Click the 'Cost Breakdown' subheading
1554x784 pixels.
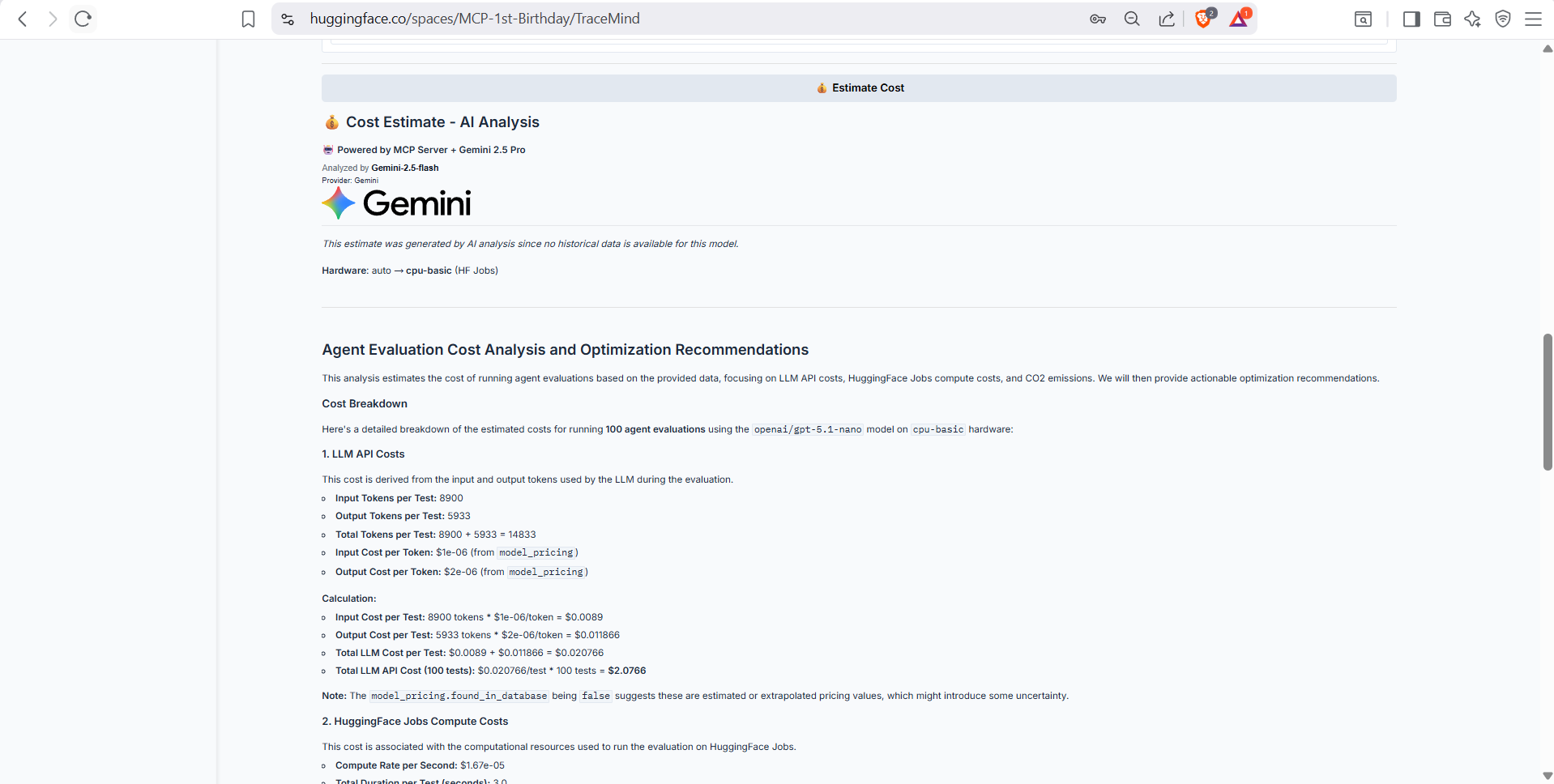click(x=365, y=404)
